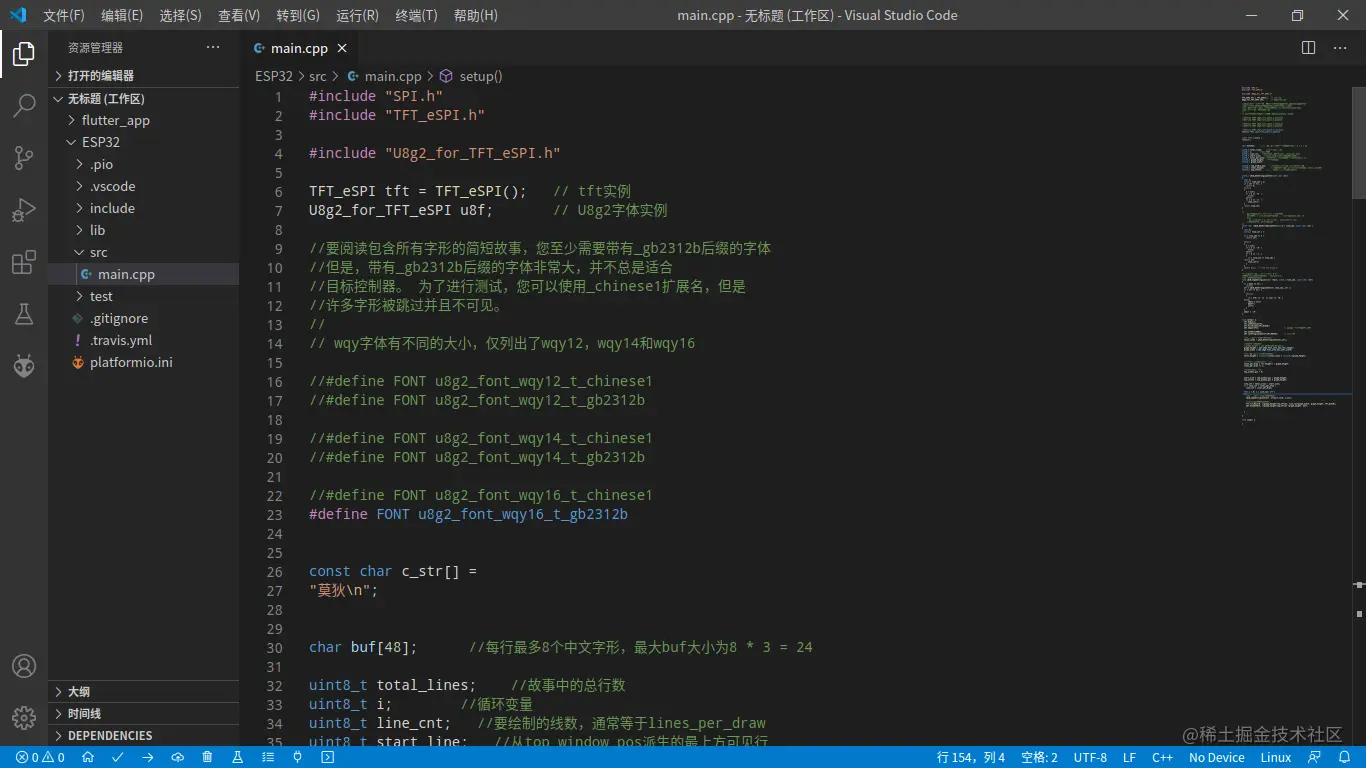
Task: Click the VS Code logo in the title bar
Action: (18, 15)
